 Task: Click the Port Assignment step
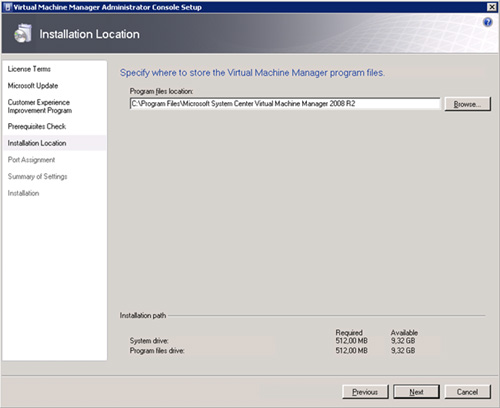point(31,160)
